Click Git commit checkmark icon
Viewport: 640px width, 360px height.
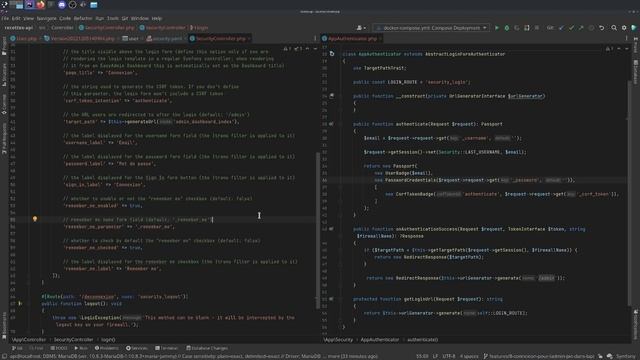click(x=571, y=28)
